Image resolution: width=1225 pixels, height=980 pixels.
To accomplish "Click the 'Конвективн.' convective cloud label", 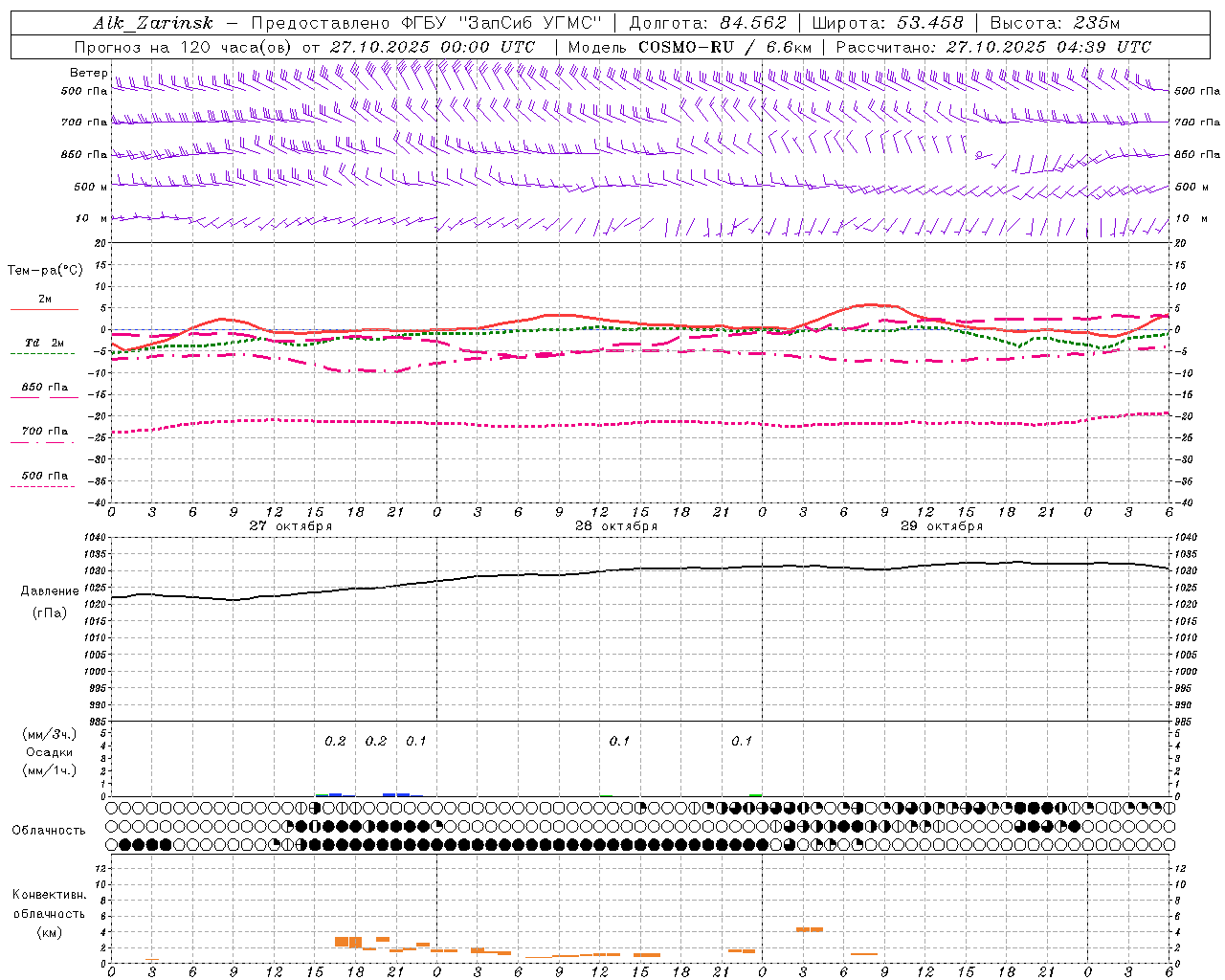I will [49, 895].
